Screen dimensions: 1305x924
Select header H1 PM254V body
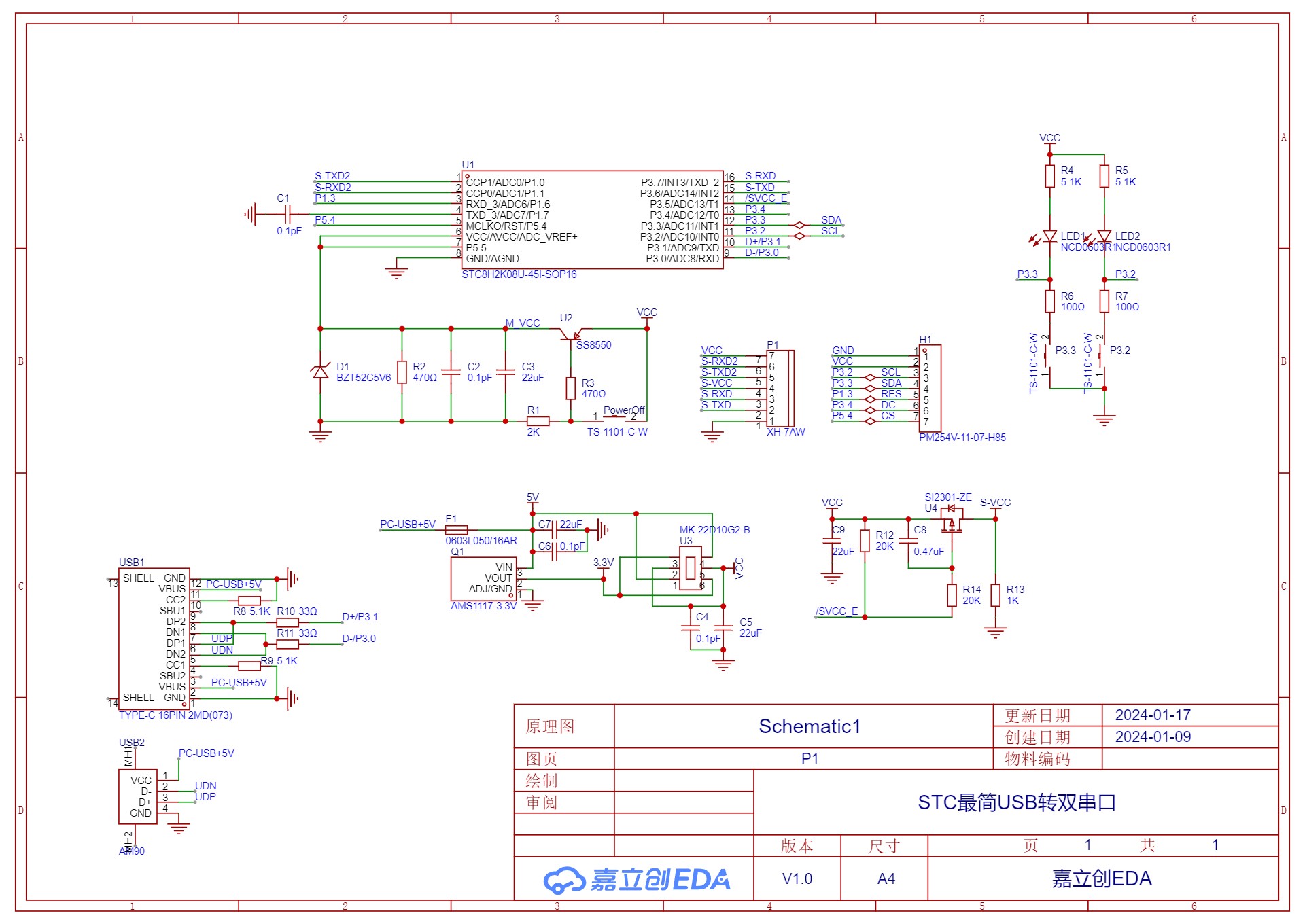pos(930,388)
